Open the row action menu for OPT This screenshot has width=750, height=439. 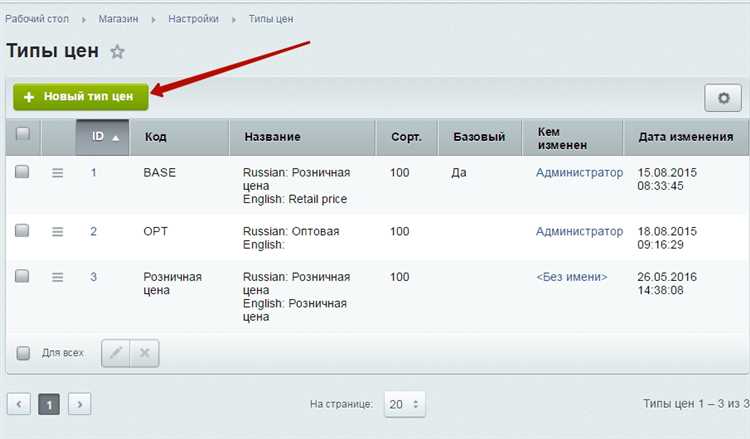click(x=57, y=232)
